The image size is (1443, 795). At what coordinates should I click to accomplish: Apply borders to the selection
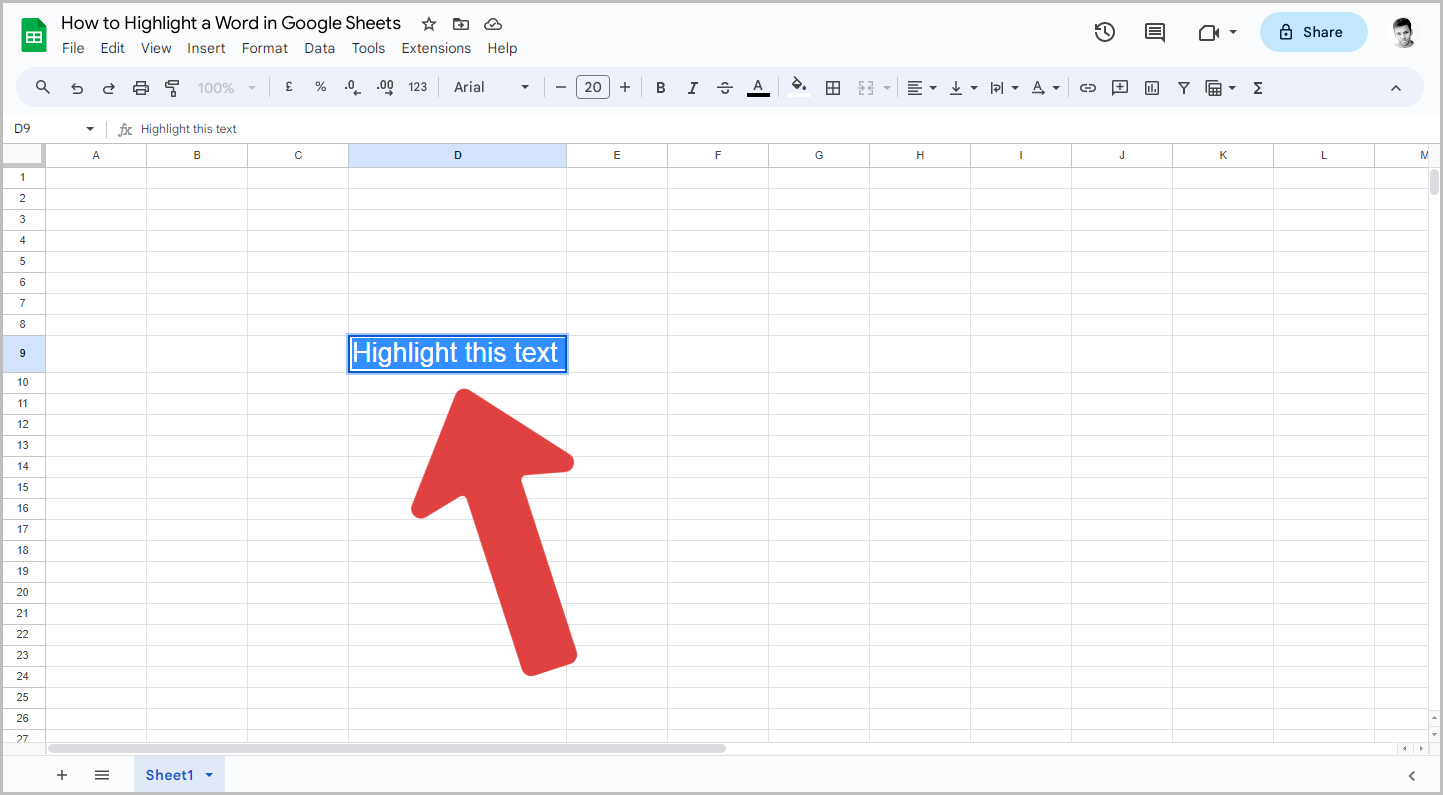(833, 87)
